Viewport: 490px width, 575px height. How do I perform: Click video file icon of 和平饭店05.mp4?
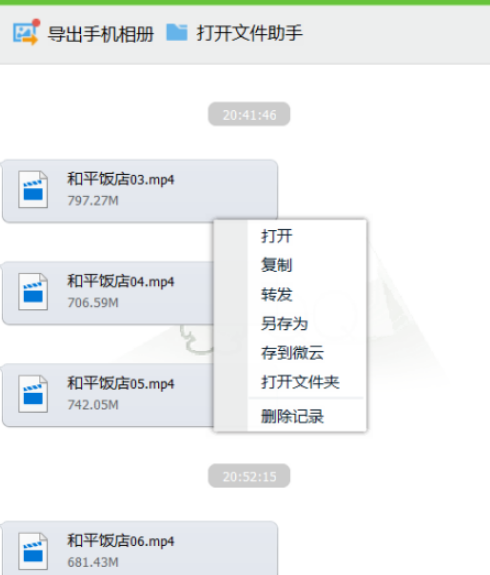(x=33, y=394)
